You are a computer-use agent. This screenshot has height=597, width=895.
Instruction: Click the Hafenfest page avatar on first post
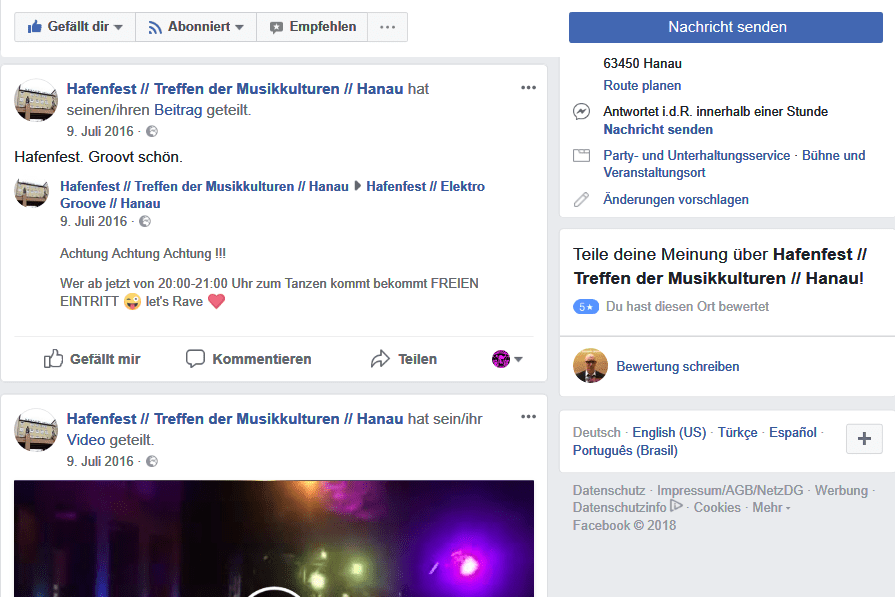36,100
